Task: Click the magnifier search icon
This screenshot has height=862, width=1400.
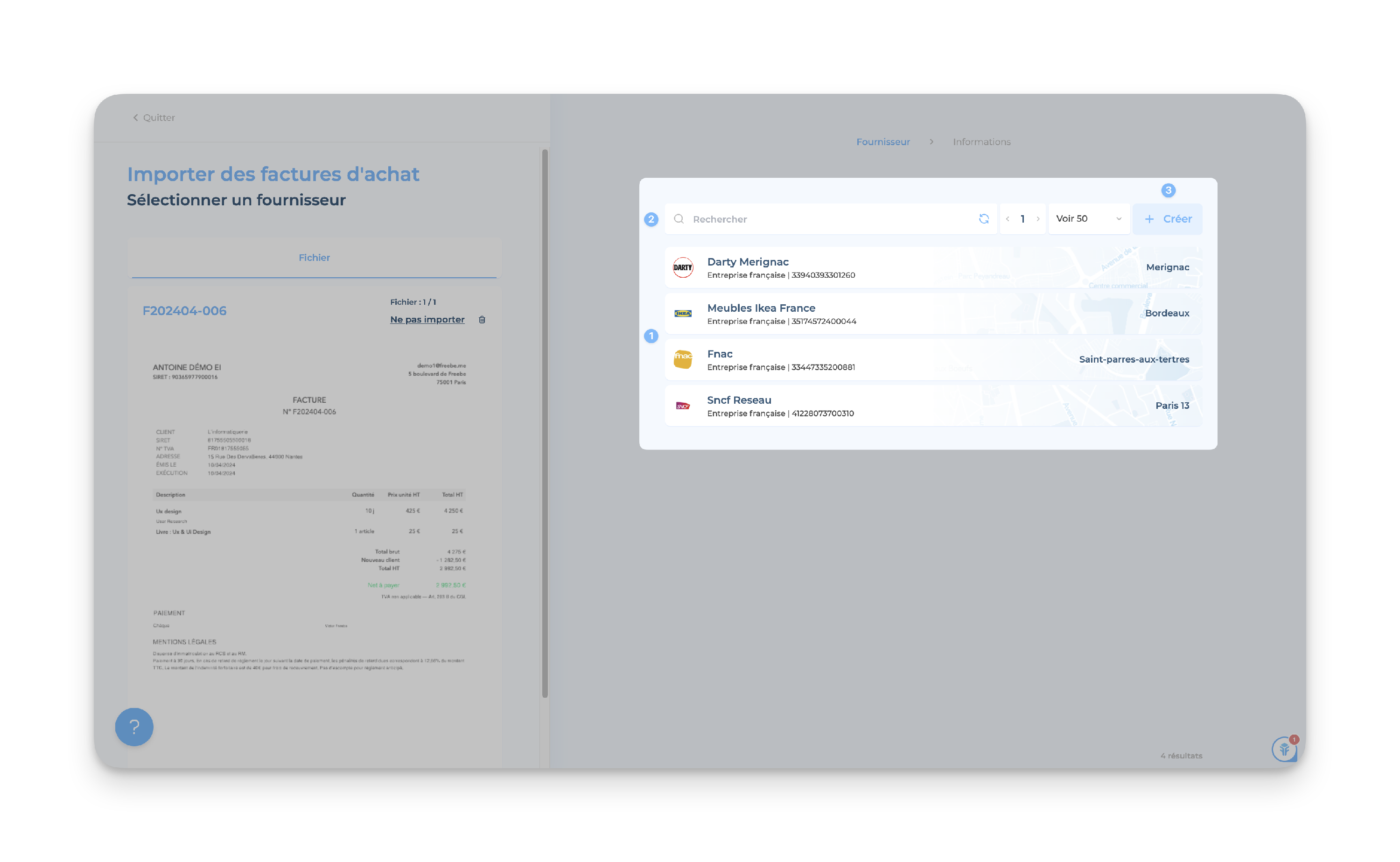Action: coord(679,219)
